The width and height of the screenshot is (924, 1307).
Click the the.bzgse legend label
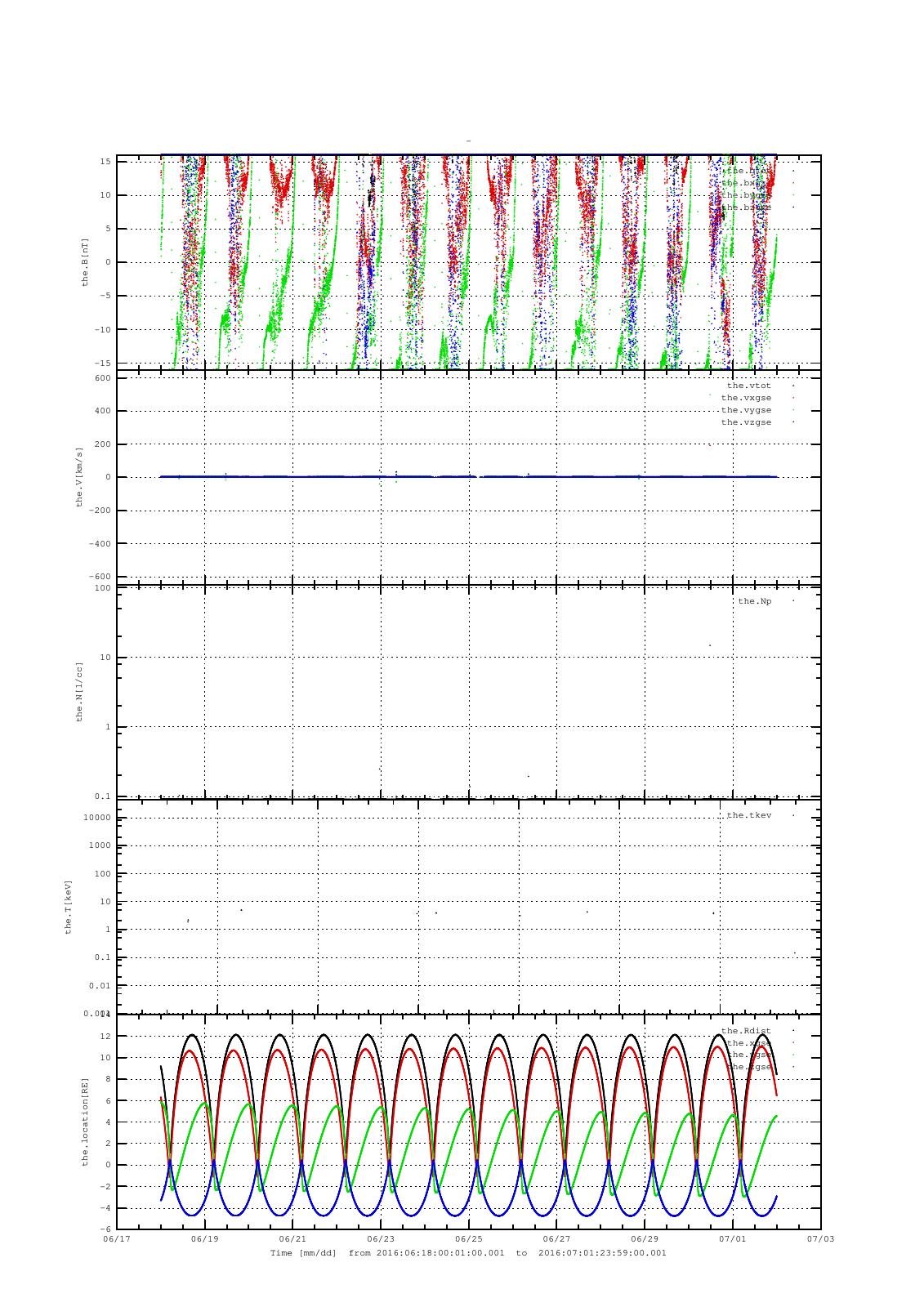(x=746, y=207)
